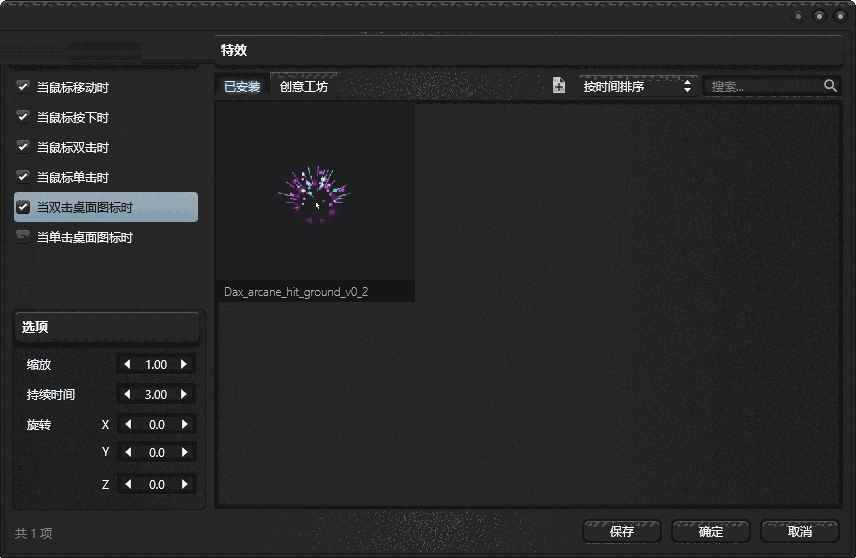Image resolution: width=856 pixels, height=558 pixels.
Task: Select the 当鼠标移动时 list row label
Action: pos(73,87)
